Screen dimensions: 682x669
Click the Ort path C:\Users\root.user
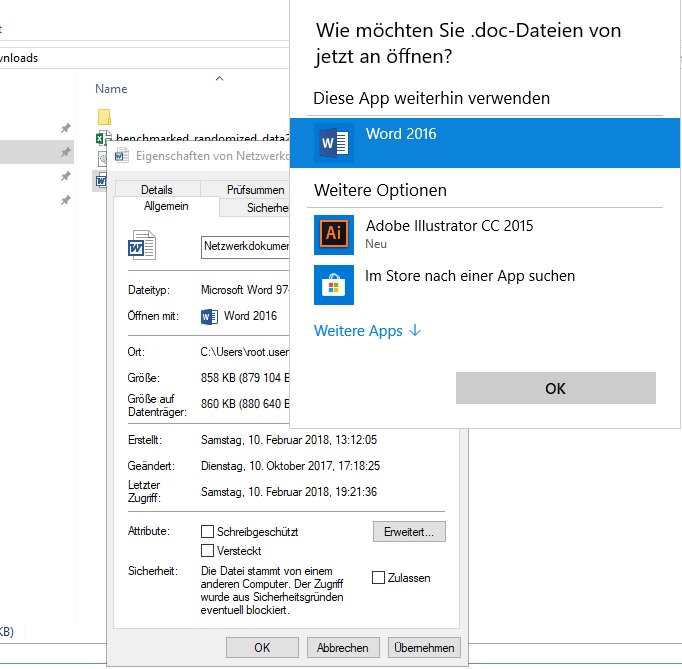(245, 352)
